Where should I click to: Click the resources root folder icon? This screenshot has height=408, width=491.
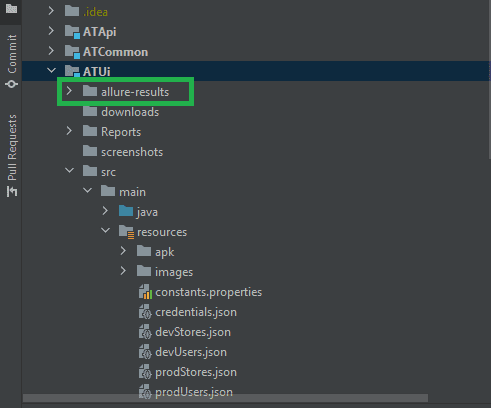point(126,232)
